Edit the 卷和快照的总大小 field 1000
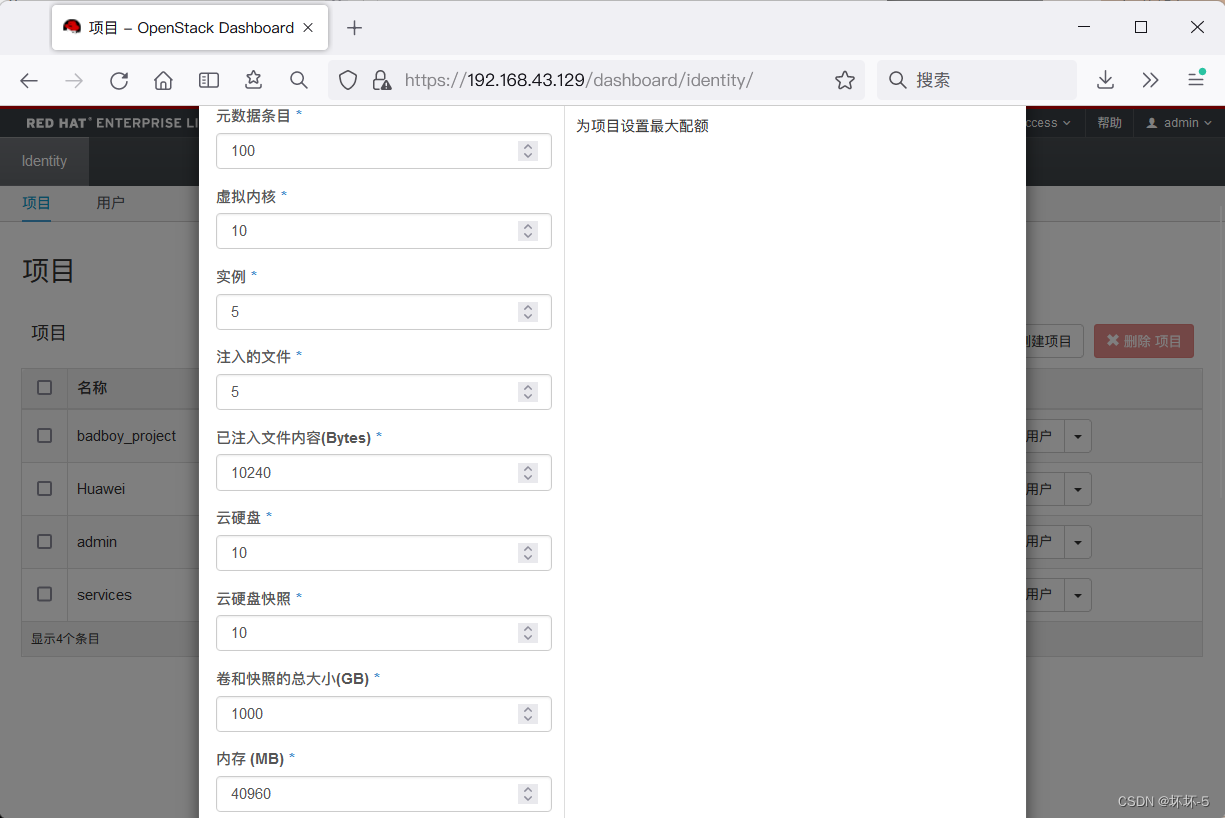 384,714
